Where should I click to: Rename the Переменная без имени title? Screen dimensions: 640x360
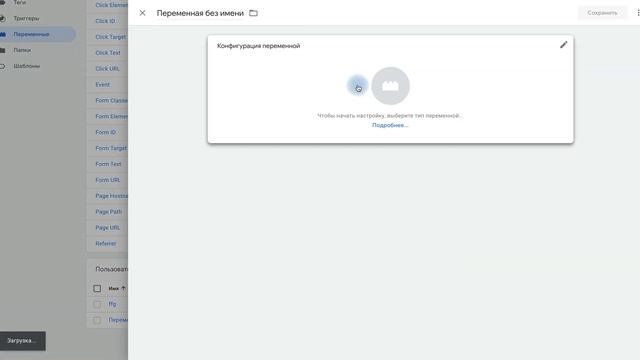tap(200, 13)
